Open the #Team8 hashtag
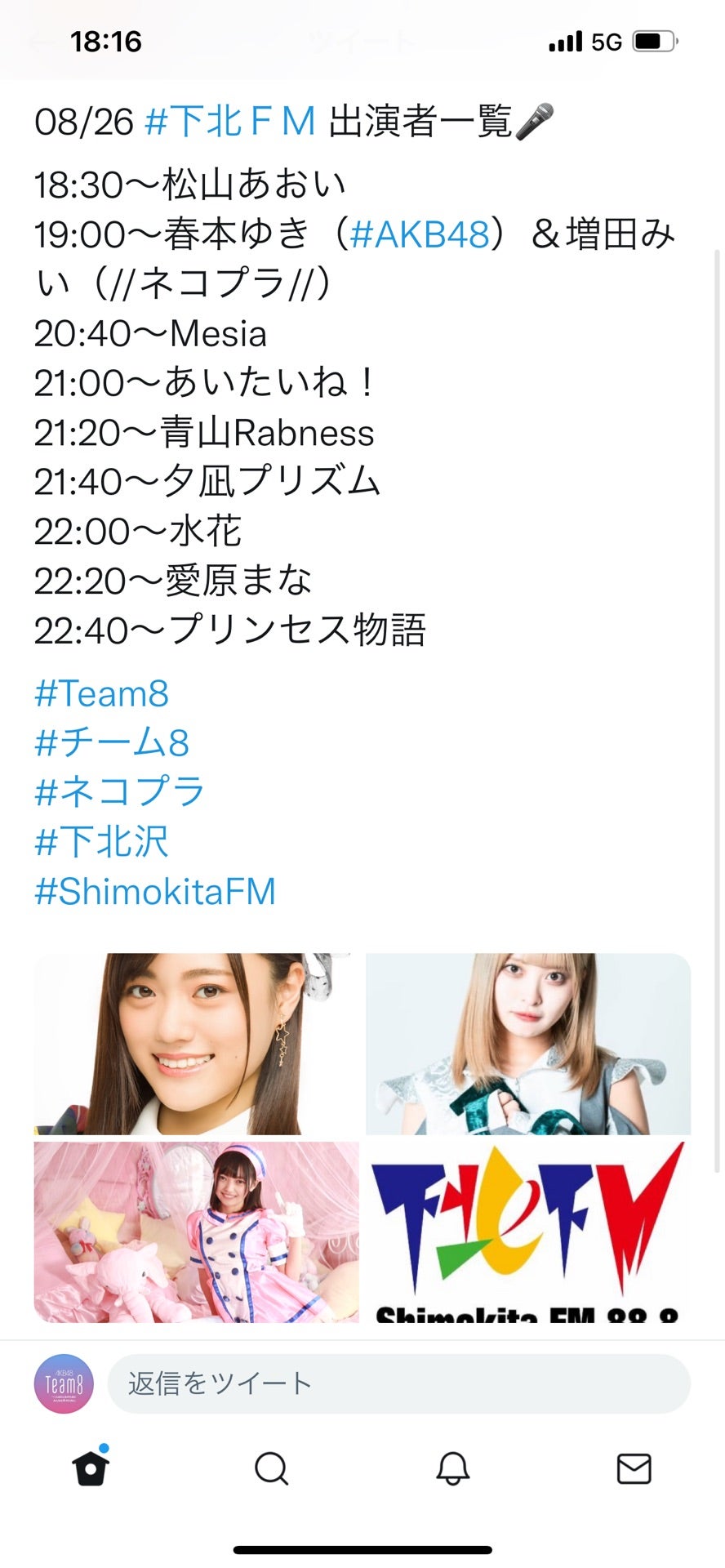Viewport: 725px width, 1568px height. pyautogui.click(x=101, y=693)
